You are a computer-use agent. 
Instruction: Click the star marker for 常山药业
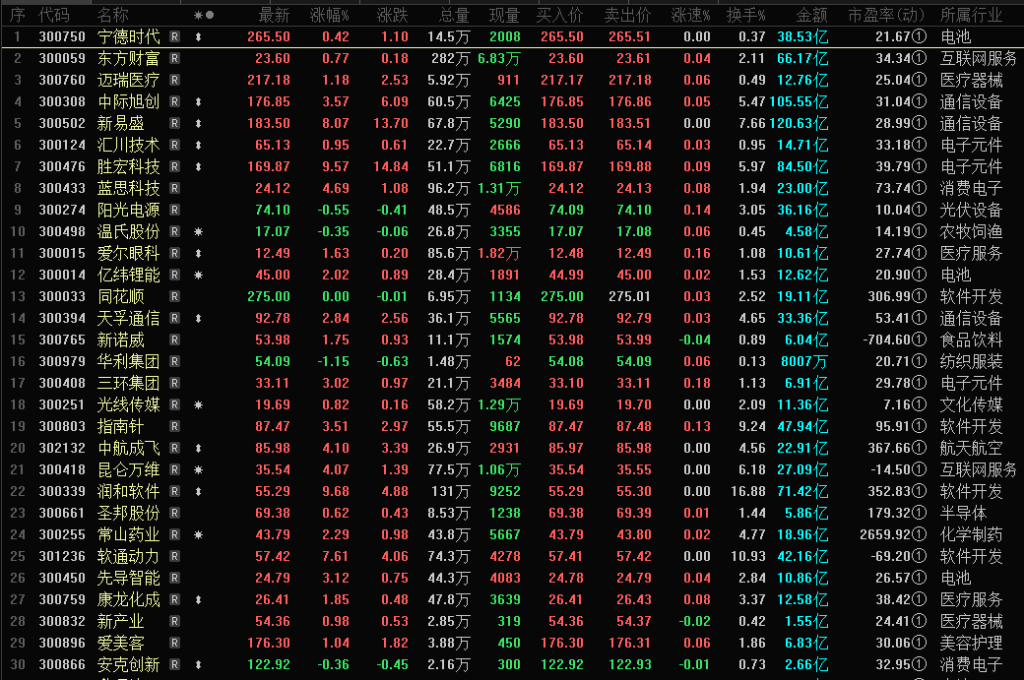[199, 535]
